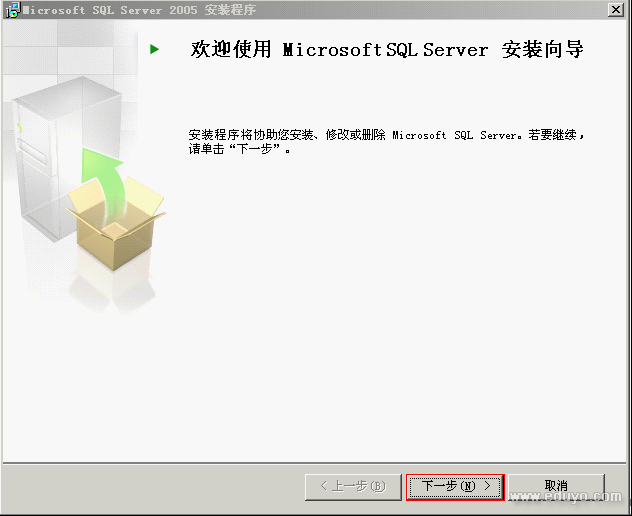Click the installer icon in the title bar
Screen dimensions: 632x516
coord(12,9)
